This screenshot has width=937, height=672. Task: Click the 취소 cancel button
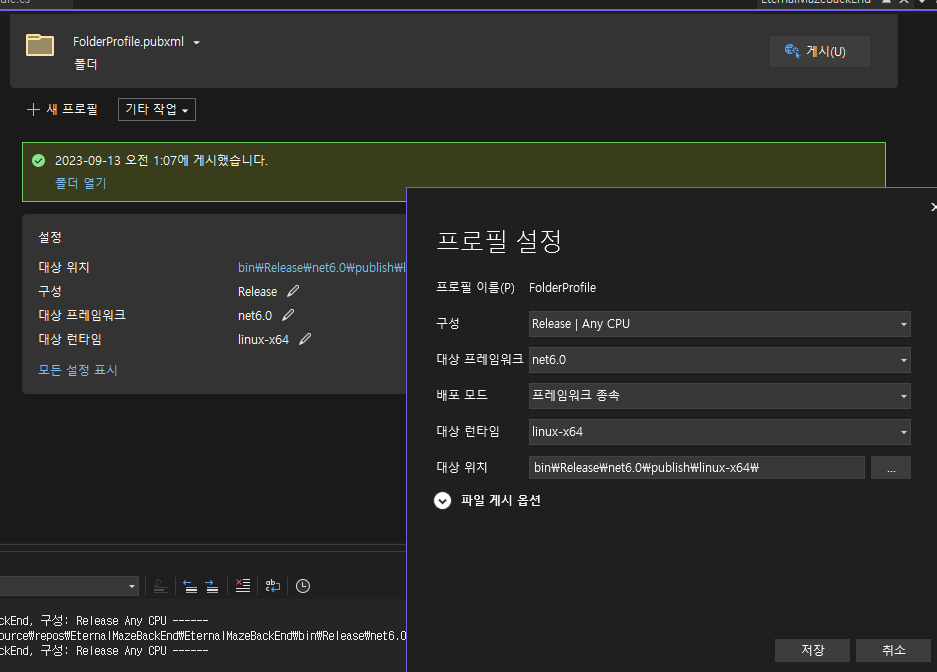point(893,650)
